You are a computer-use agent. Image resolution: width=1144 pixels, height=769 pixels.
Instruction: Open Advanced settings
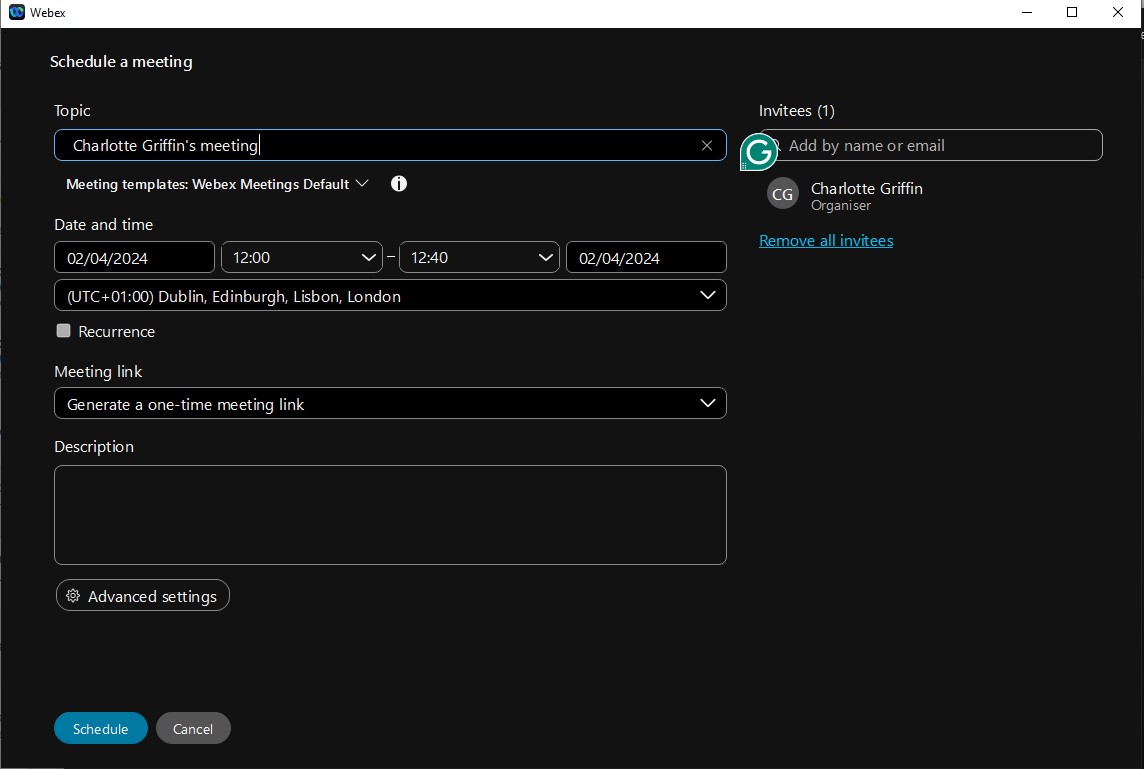coord(143,595)
